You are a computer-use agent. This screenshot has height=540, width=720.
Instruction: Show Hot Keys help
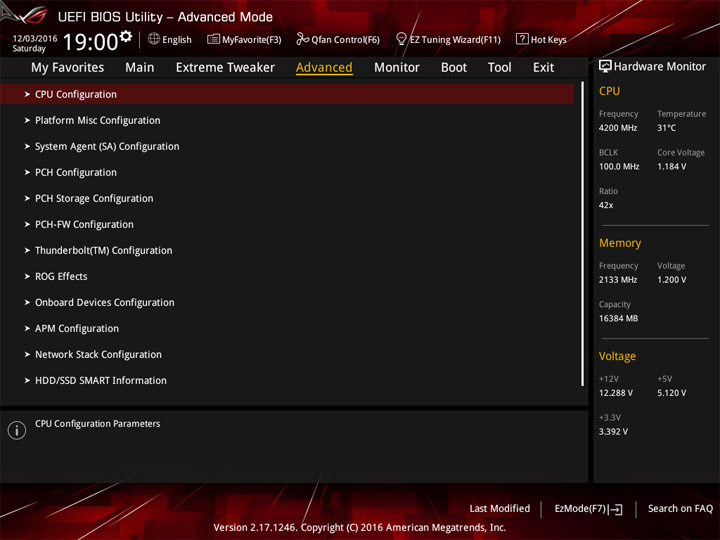point(541,39)
